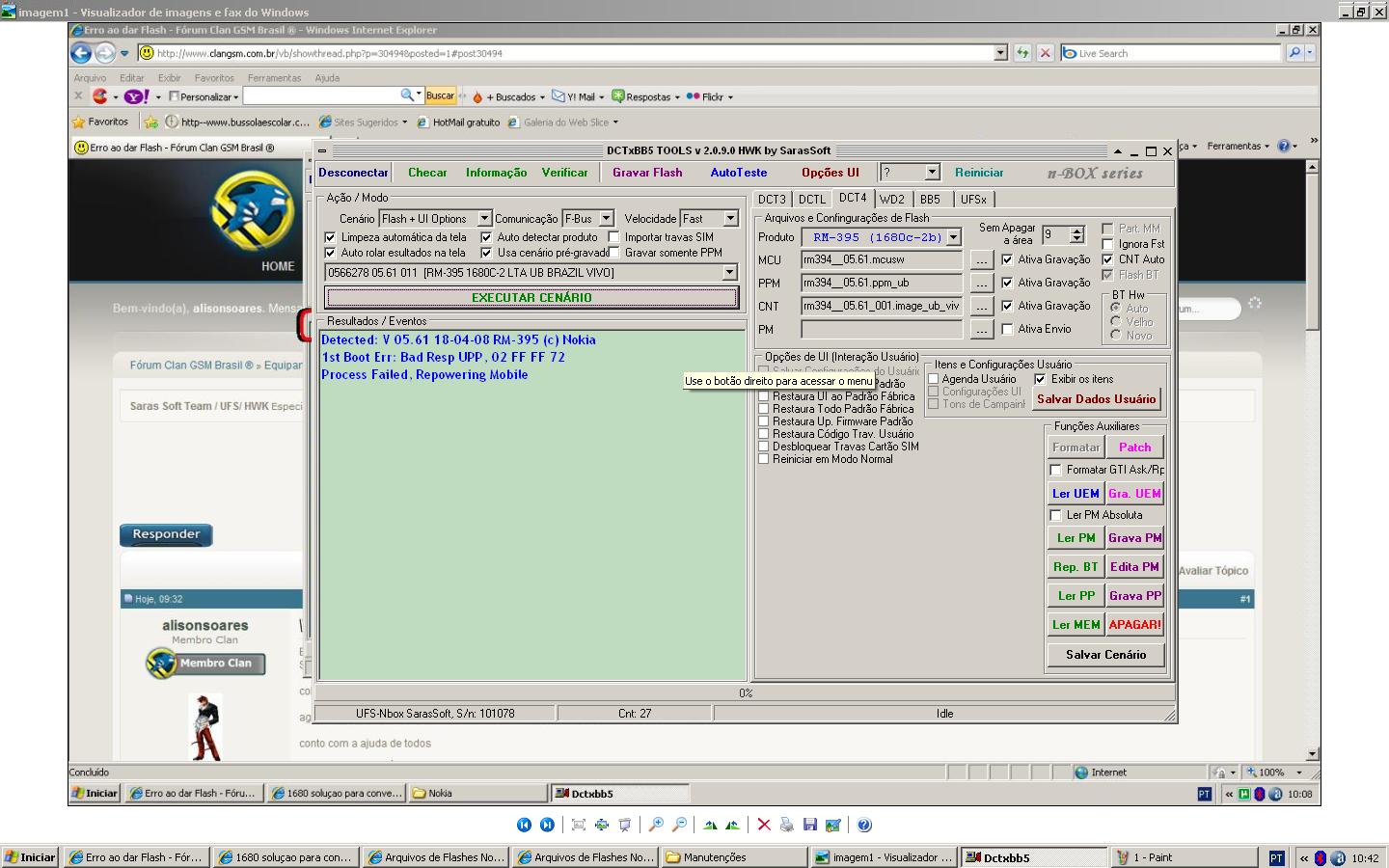
Task: Expand the Internet Explorer address bar history
Action: (x=1000, y=53)
